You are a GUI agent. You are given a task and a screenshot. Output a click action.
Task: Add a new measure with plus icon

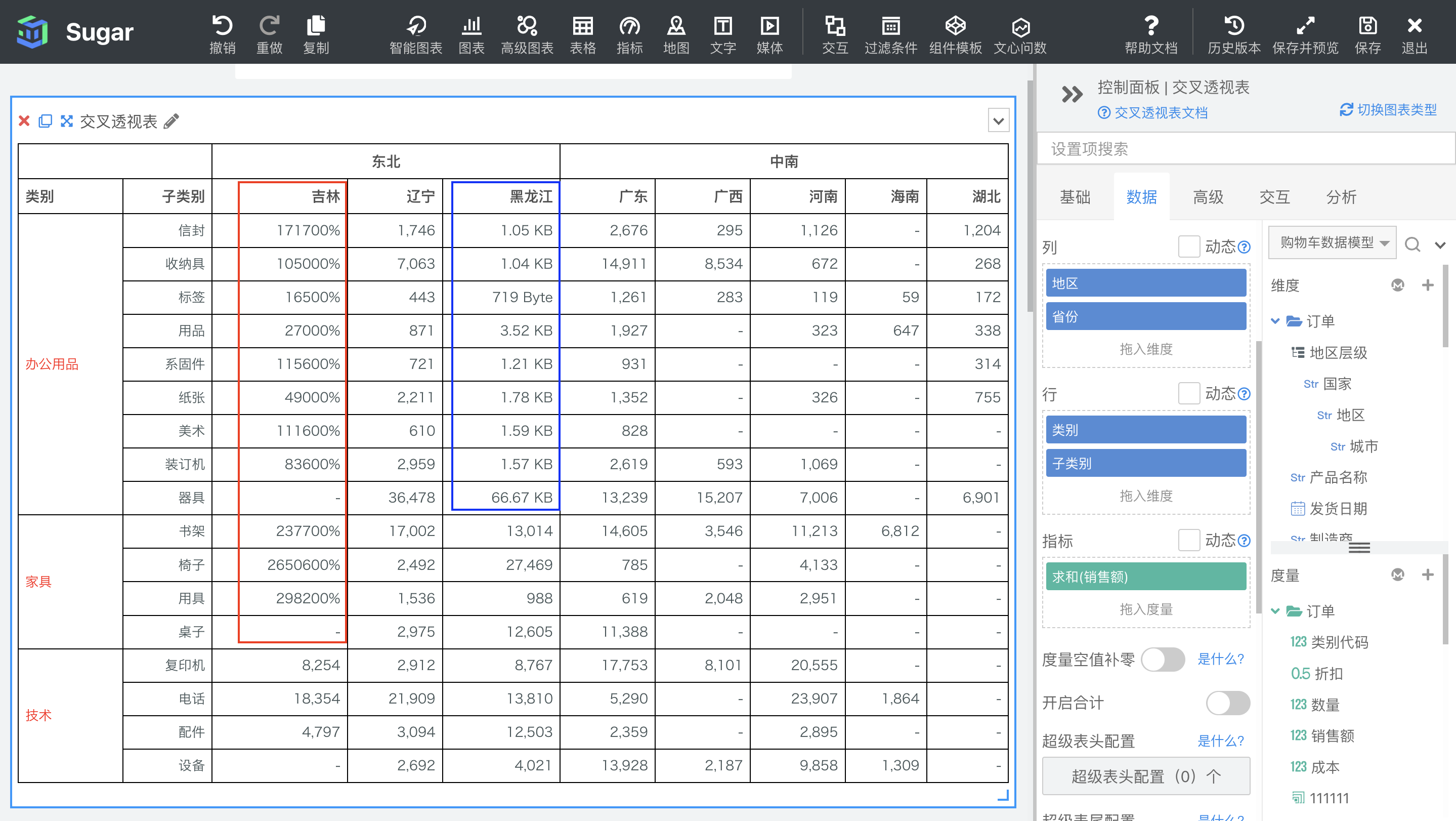tap(1428, 574)
